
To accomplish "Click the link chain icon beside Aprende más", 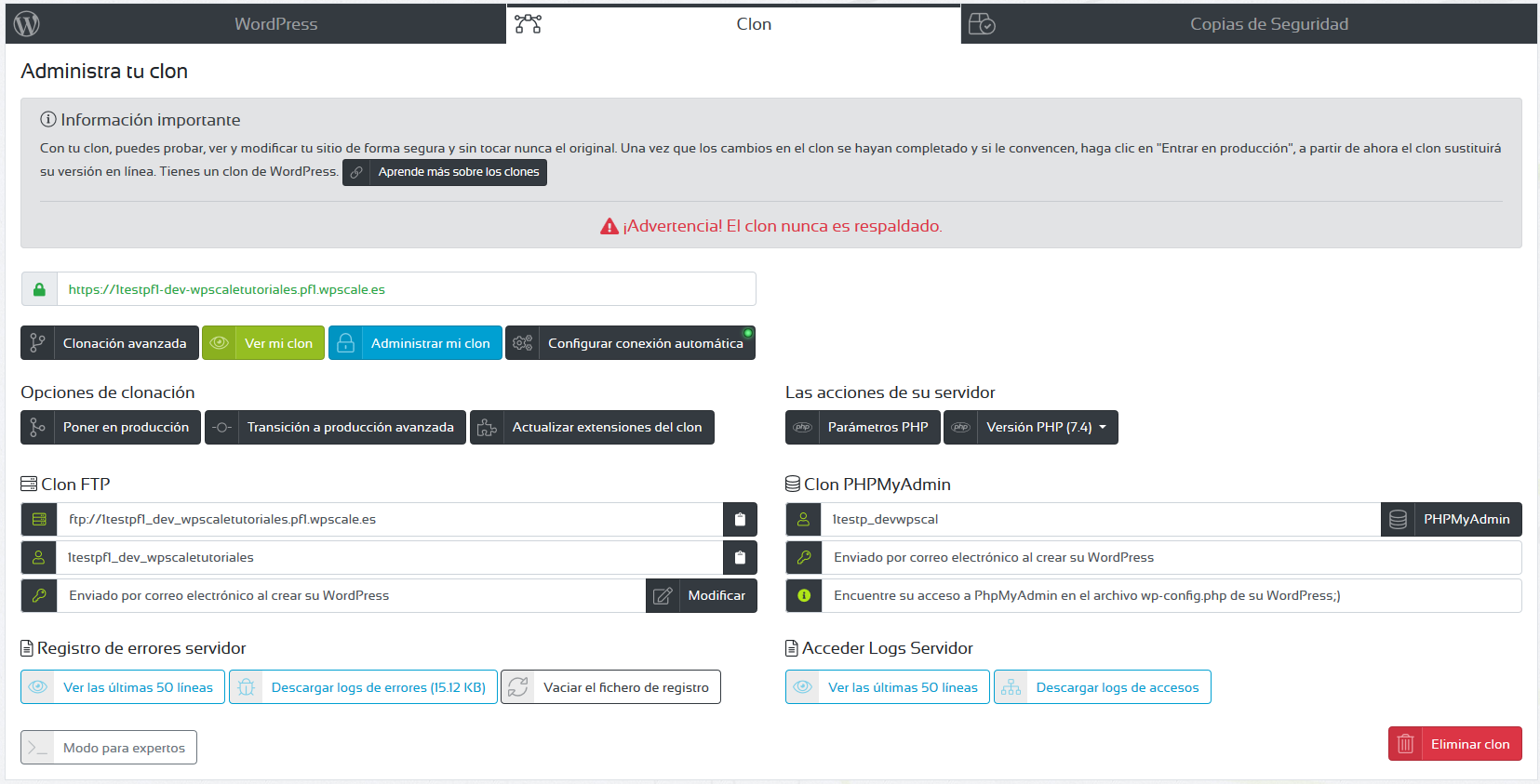I will click(356, 172).
